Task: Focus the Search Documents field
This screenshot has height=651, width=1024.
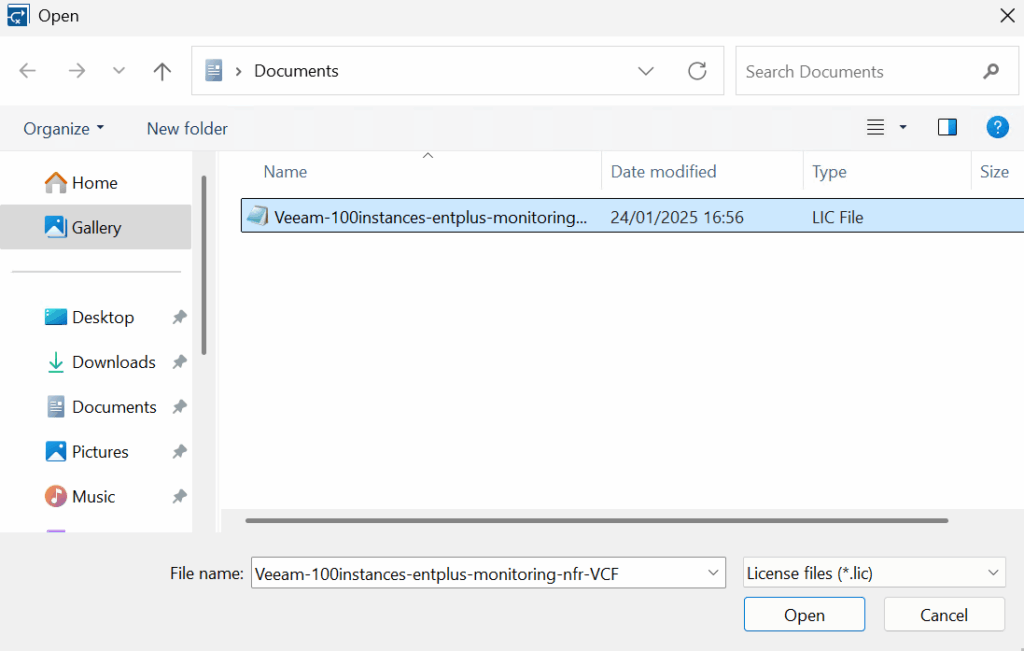Action: 876,71
